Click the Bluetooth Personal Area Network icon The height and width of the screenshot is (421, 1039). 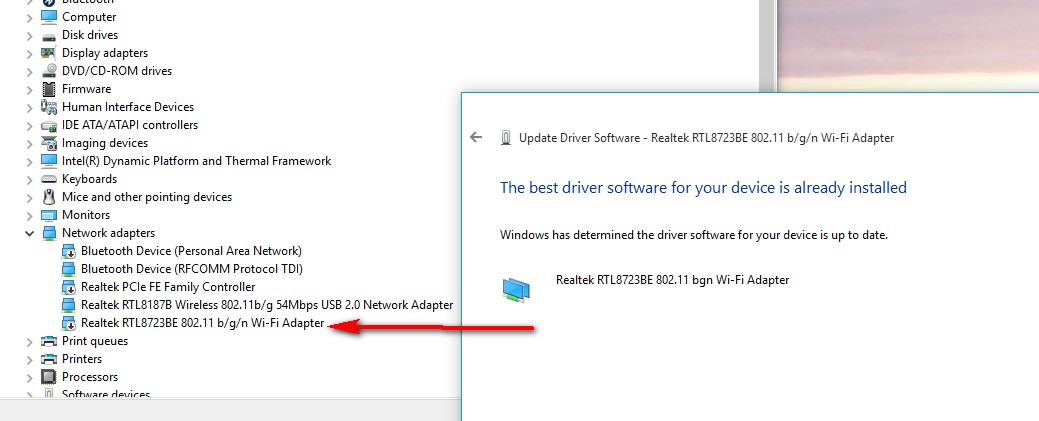68,251
